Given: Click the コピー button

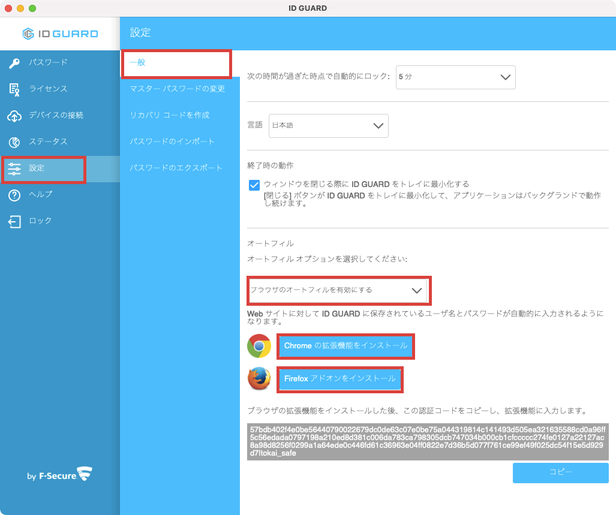Looking at the screenshot, I should pyautogui.click(x=561, y=473).
